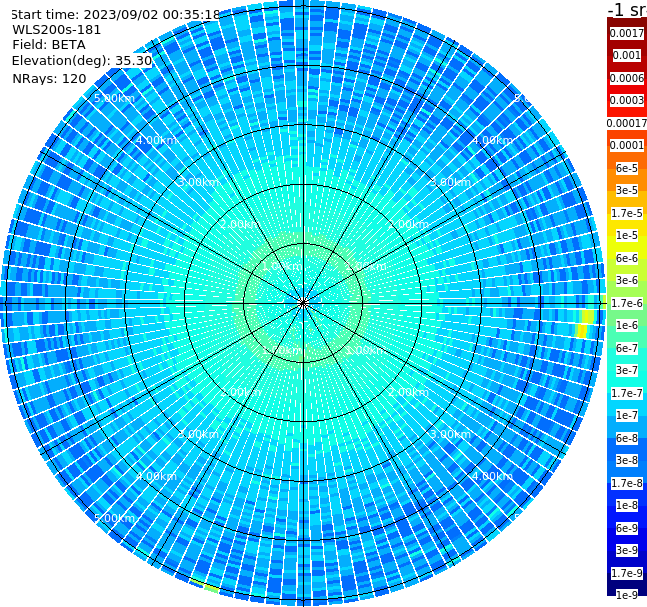Click the 3e-9 colorbar label
Viewport: 647px width, 607px height.
click(x=627, y=550)
